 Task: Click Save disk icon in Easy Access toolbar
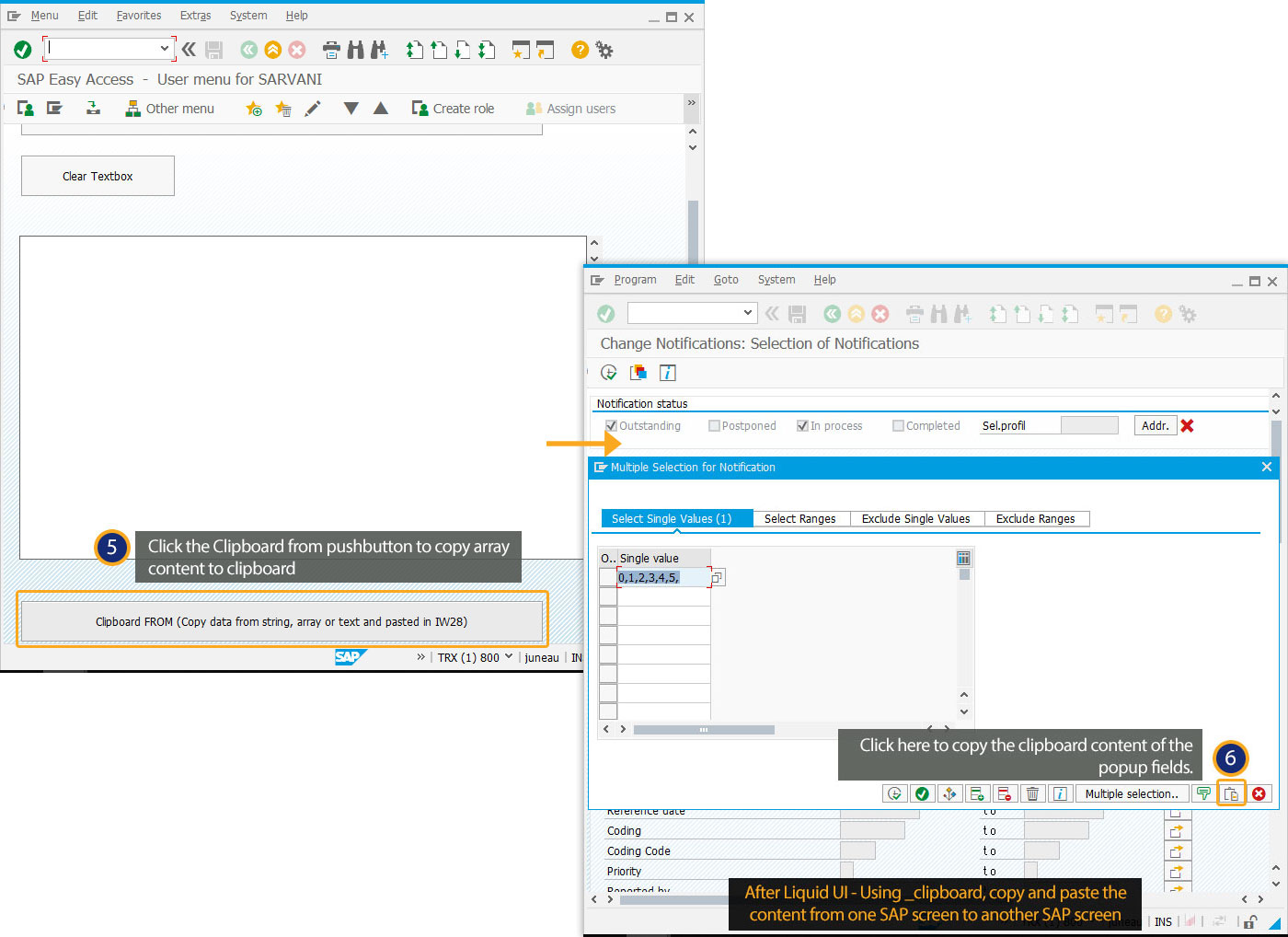(214, 50)
